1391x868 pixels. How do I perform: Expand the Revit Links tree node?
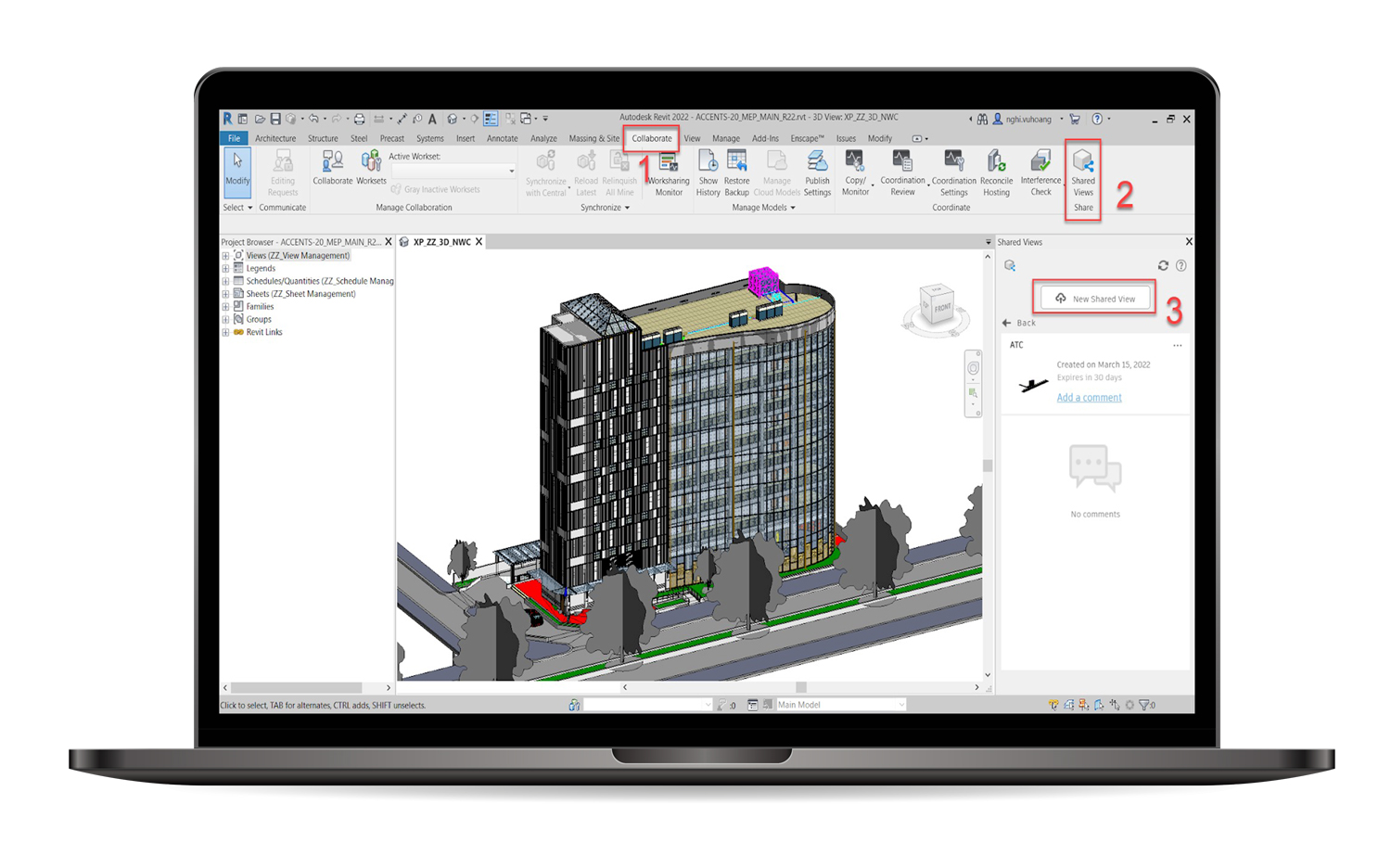pos(225,332)
